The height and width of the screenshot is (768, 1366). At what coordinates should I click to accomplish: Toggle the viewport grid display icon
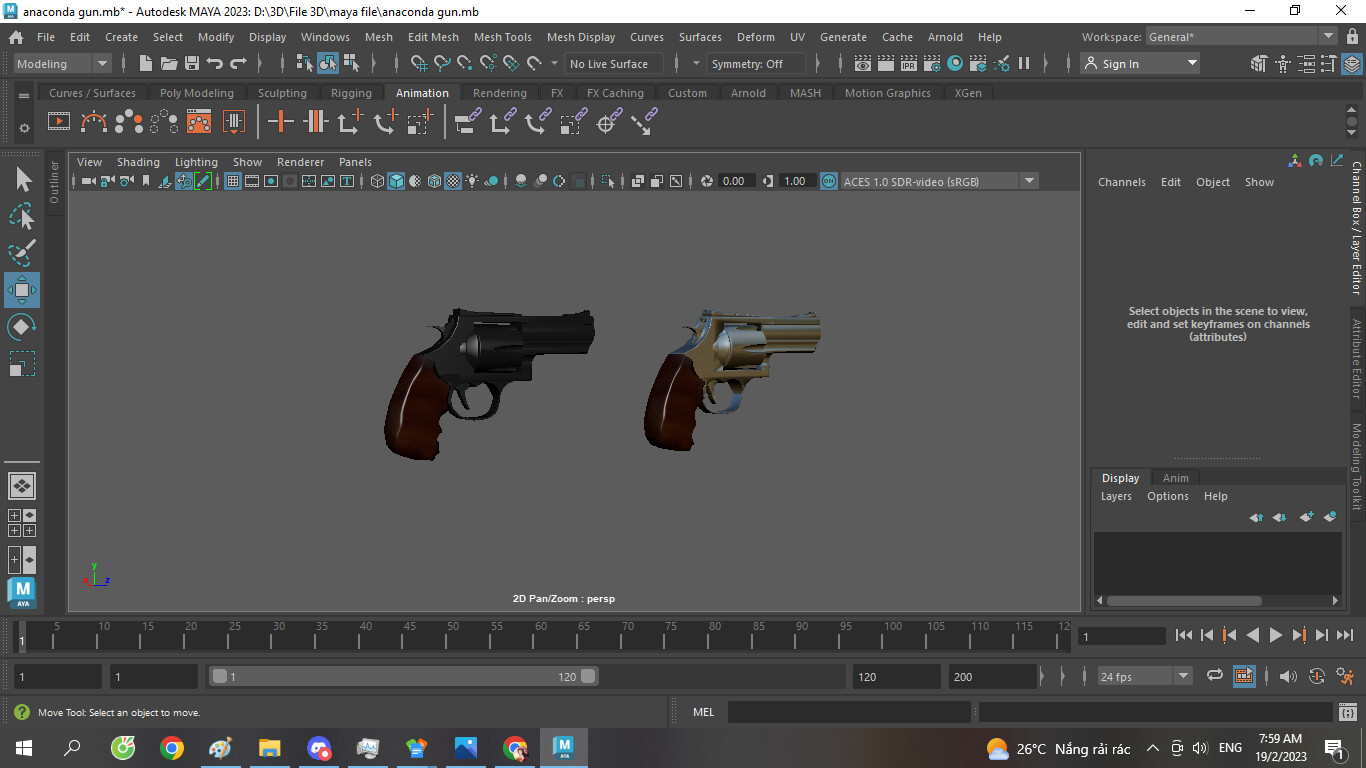[233, 181]
